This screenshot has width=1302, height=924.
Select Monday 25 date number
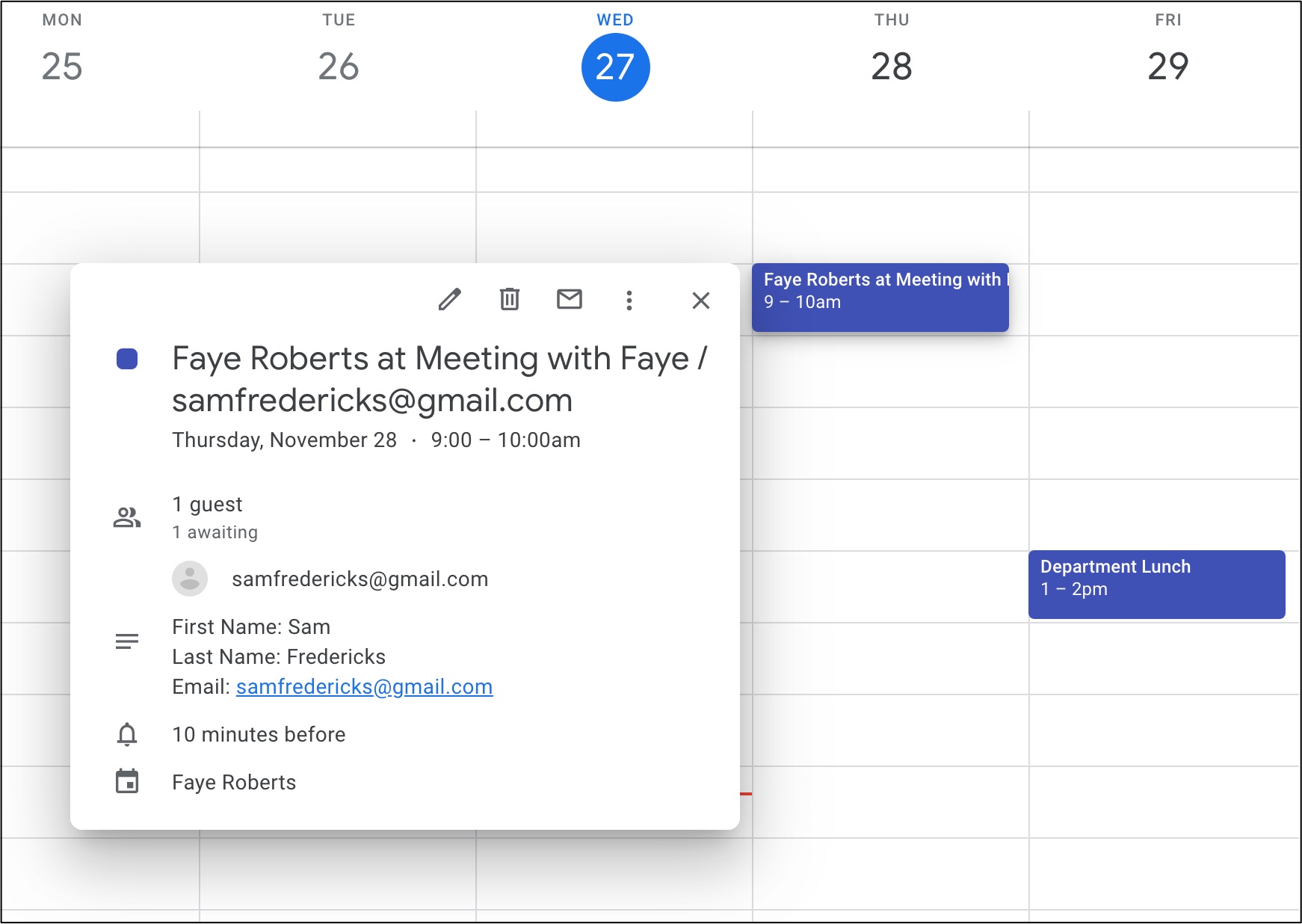tap(62, 67)
